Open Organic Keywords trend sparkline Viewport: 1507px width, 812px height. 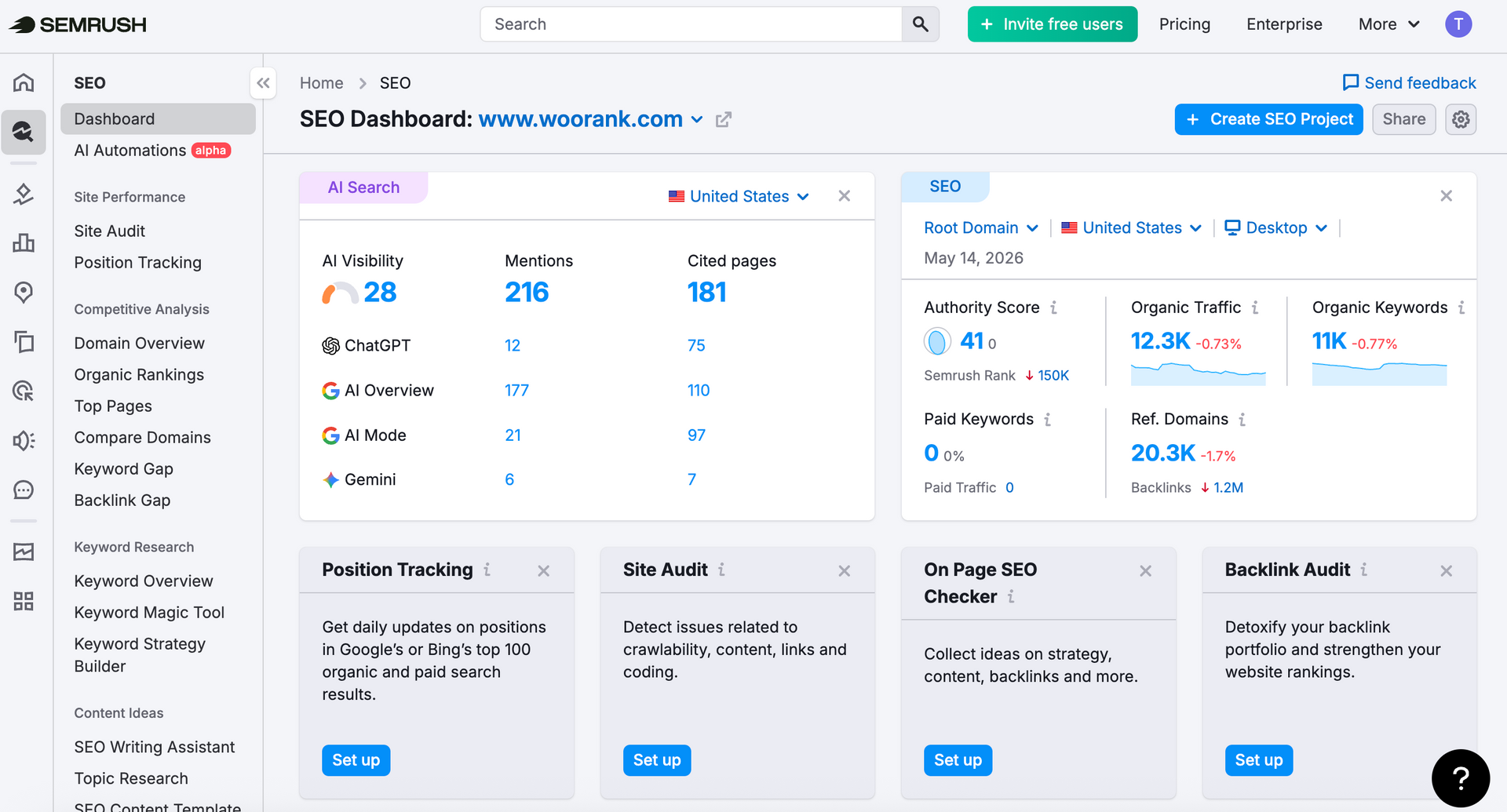(x=1379, y=373)
